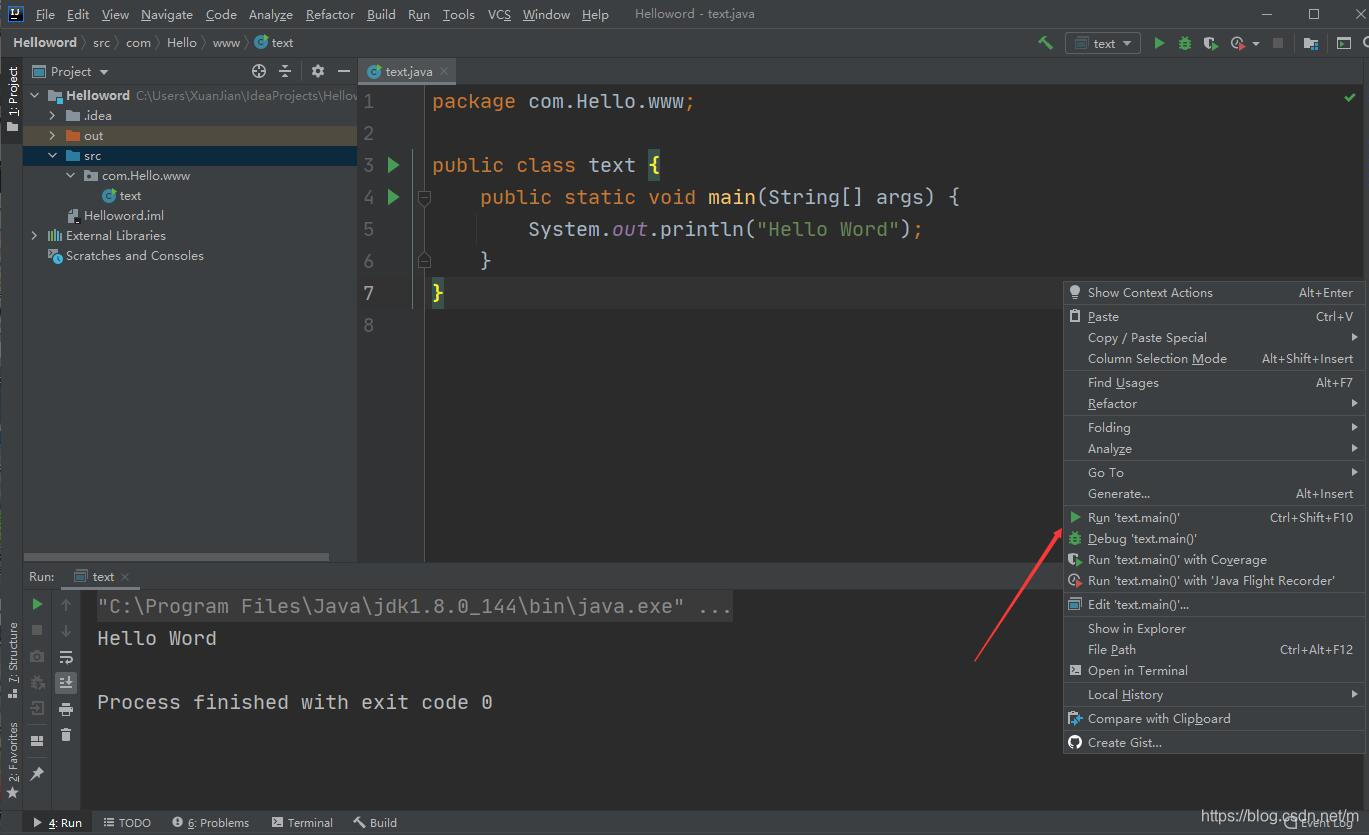Open the Terminal tool window button
Viewport: 1369px width, 835px height.
(302, 822)
